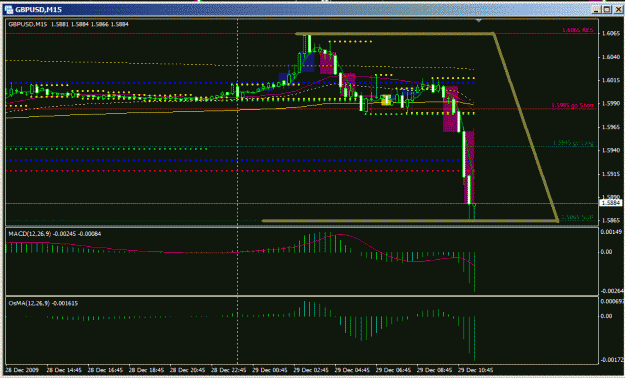This screenshot has height=378, width=625.
Task: Click the chart shift triangle marker
Action: [x=479, y=20]
